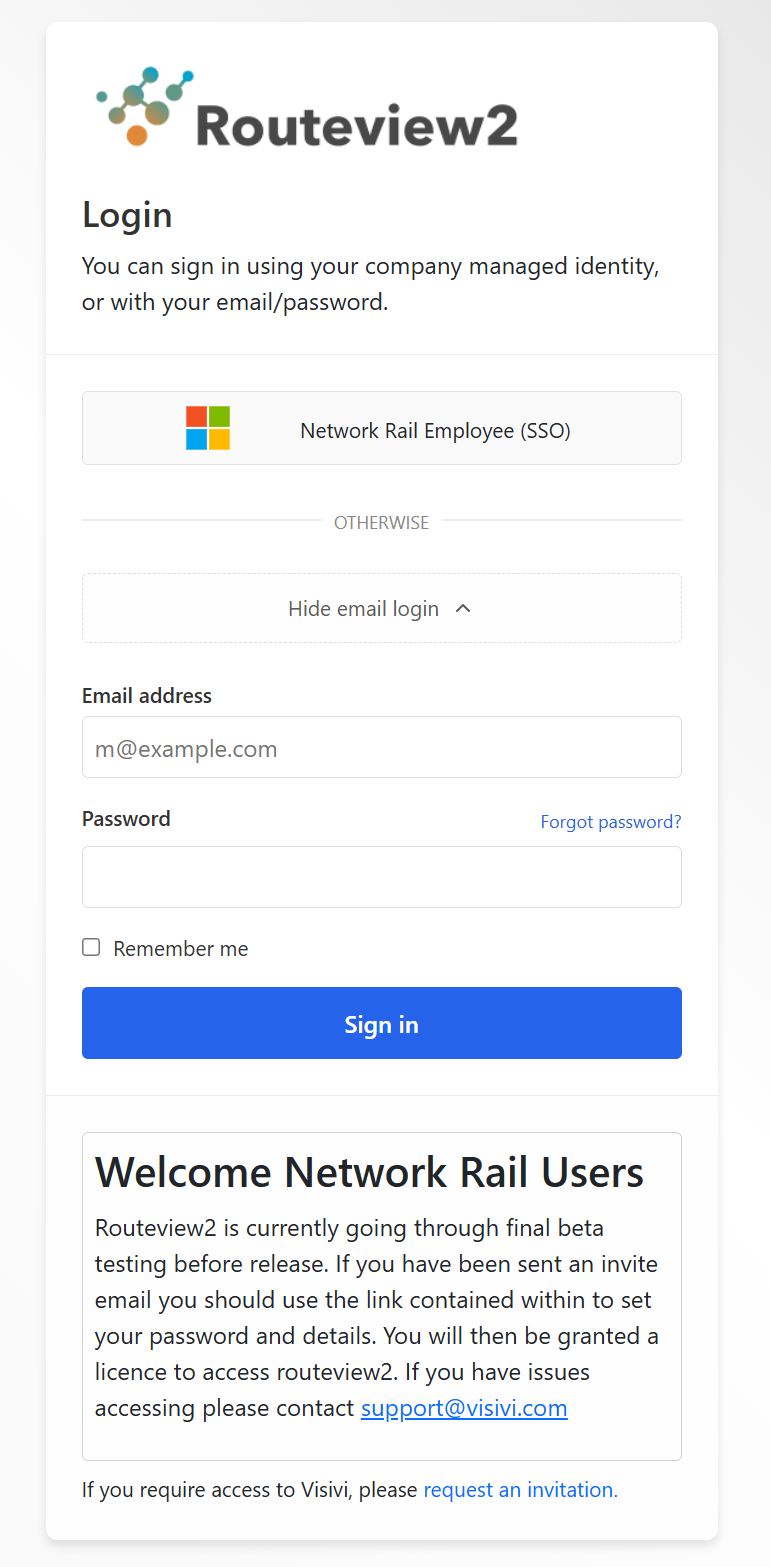
Task: Click the OTHERWISE divider label
Action: point(381,523)
